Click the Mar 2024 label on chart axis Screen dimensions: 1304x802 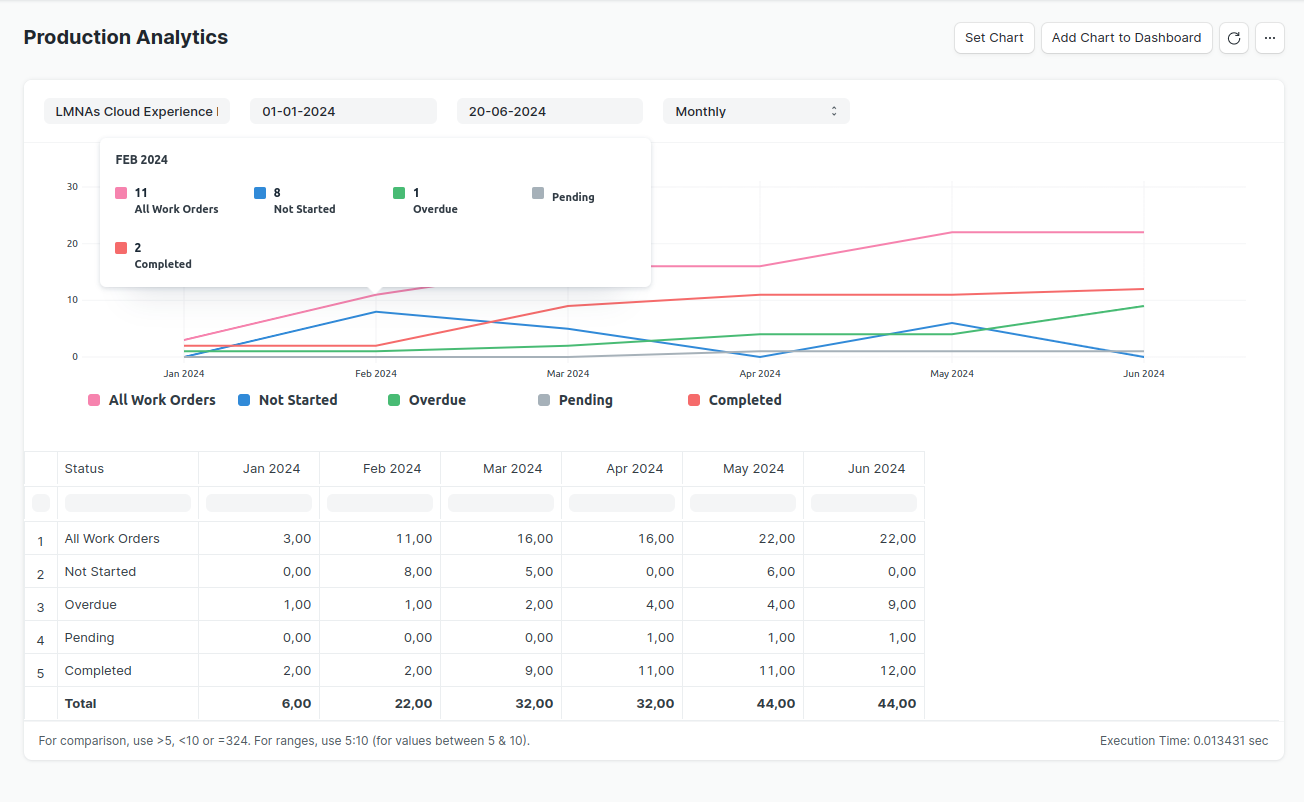[x=568, y=373]
